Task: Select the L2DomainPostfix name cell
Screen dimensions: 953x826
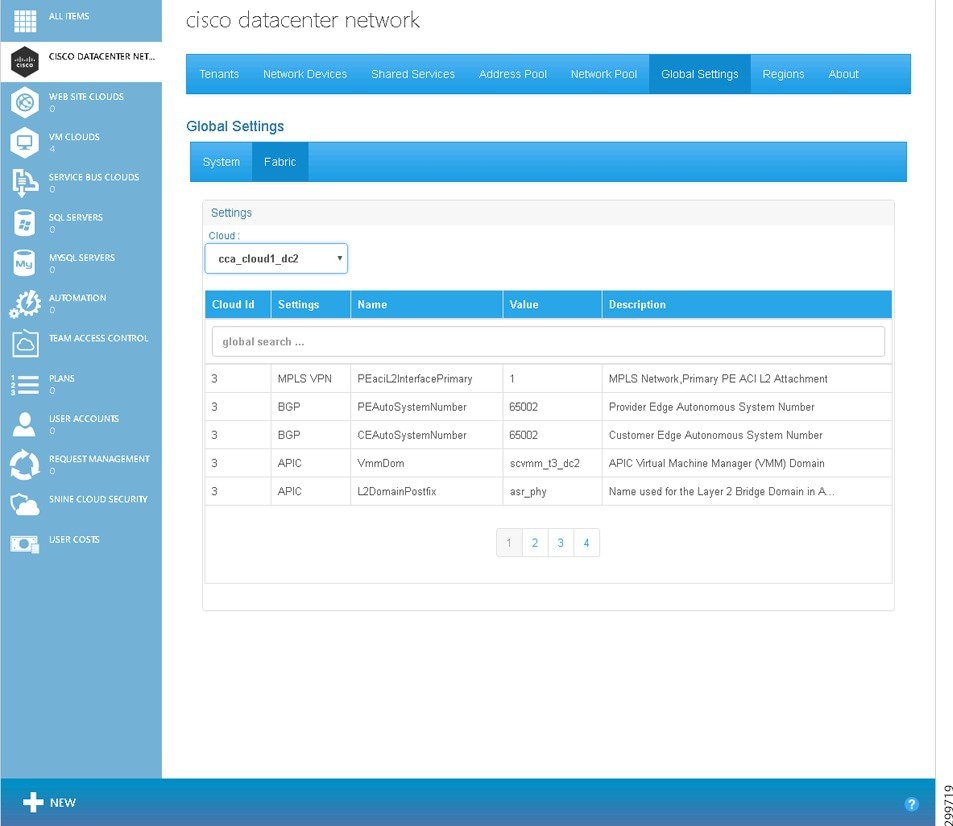Action: (x=427, y=491)
